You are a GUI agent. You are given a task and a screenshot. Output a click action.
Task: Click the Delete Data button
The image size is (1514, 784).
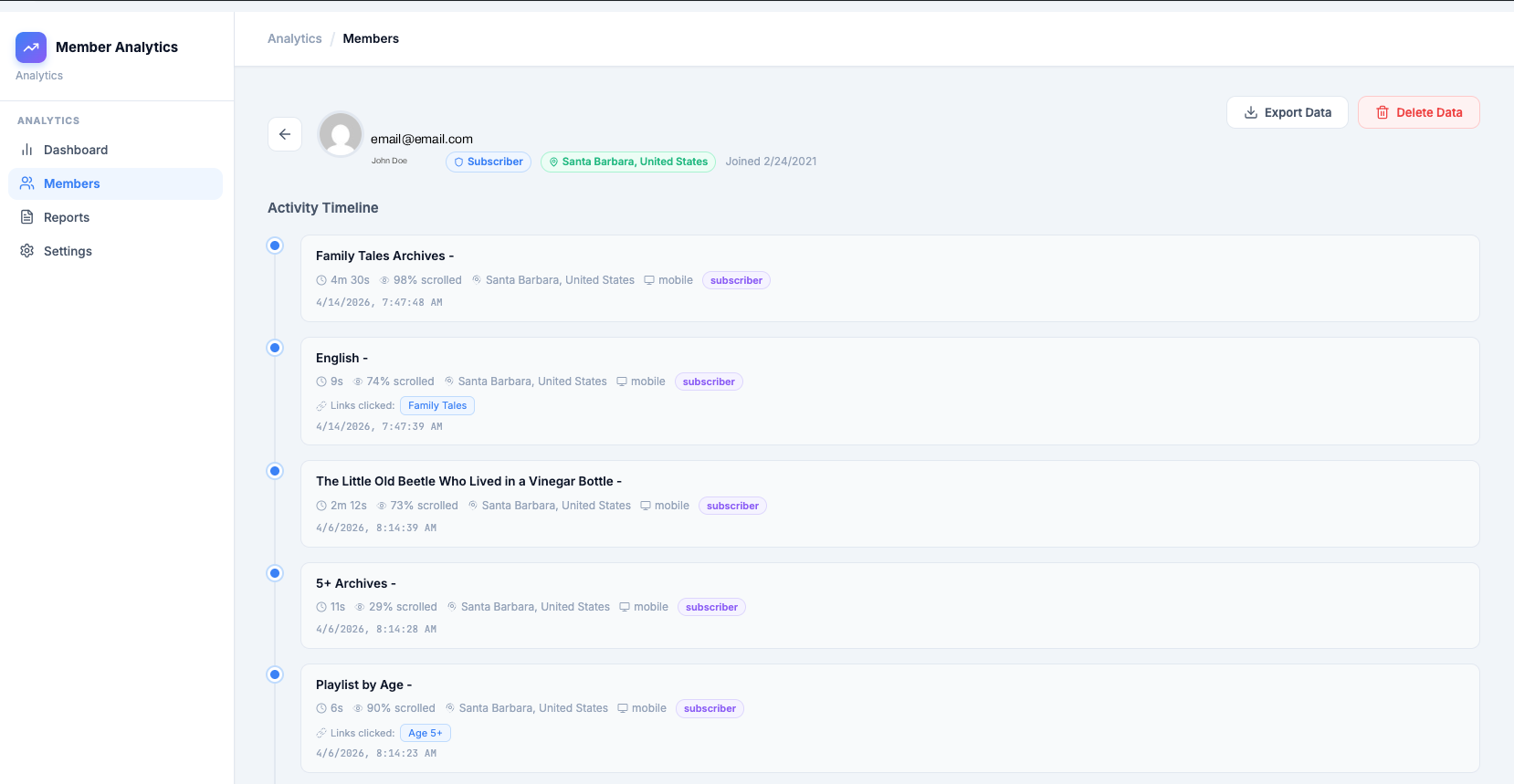coord(1419,112)
